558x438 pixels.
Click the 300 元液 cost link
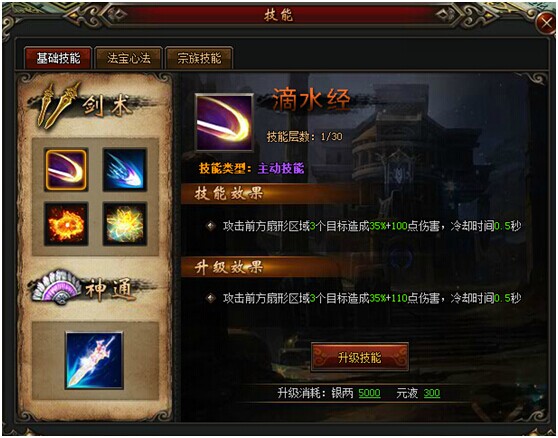432,393
